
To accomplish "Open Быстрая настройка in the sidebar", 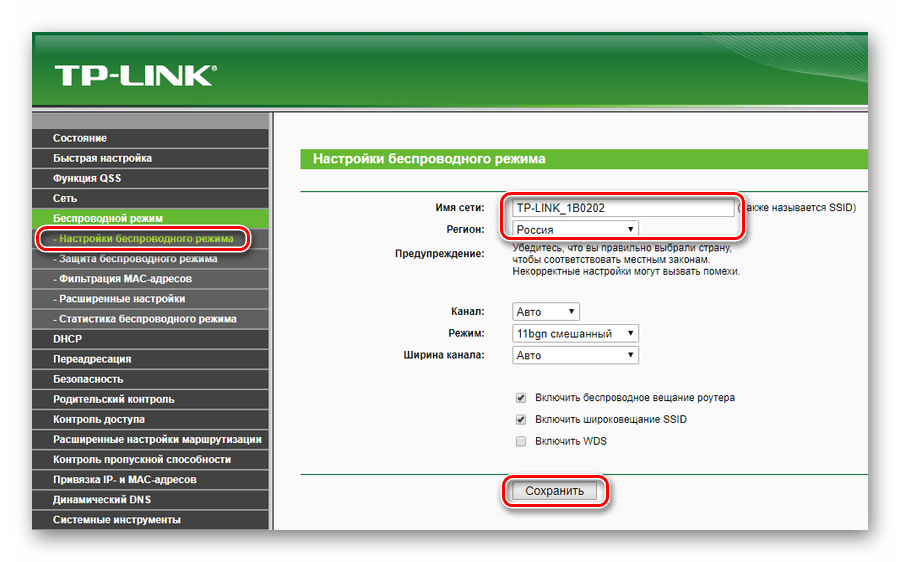I will pyautogui.click(x=150, y=158).
